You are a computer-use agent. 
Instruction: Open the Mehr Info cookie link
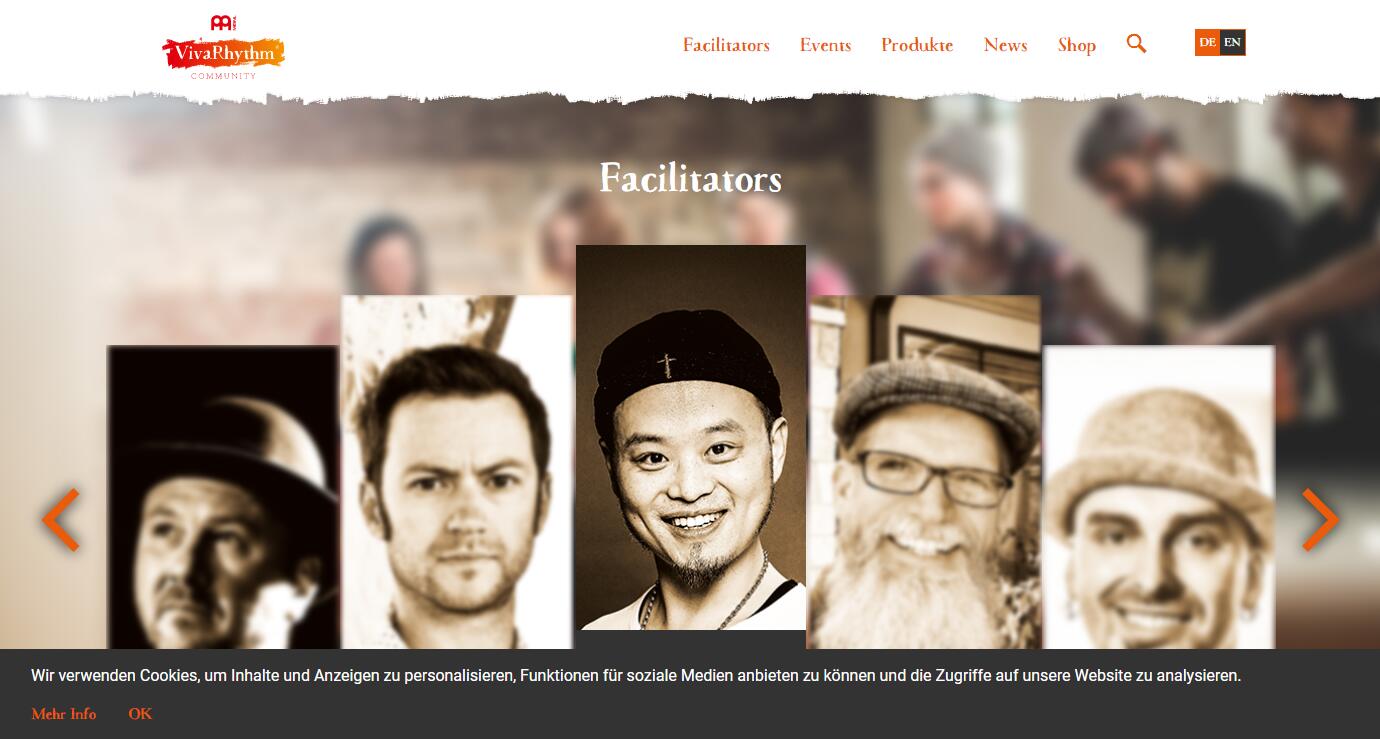pos(64,714)
